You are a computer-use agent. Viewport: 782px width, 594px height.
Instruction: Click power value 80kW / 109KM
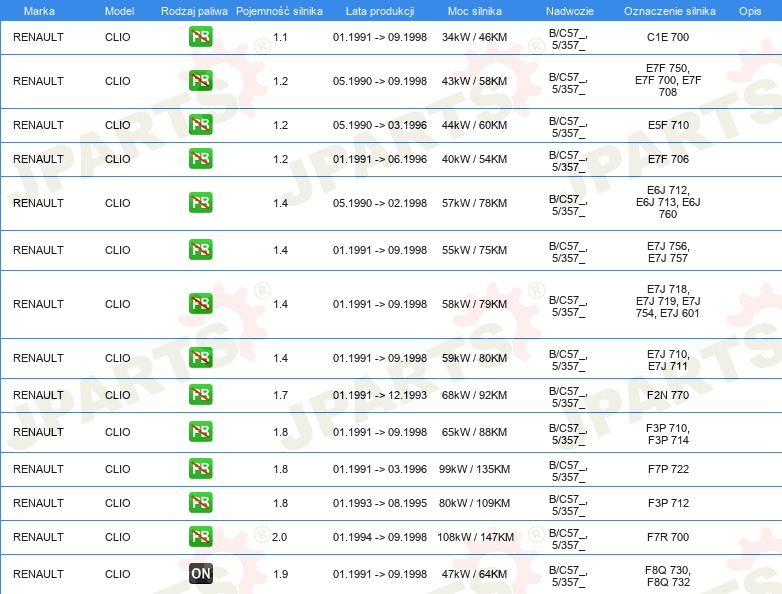474,503
